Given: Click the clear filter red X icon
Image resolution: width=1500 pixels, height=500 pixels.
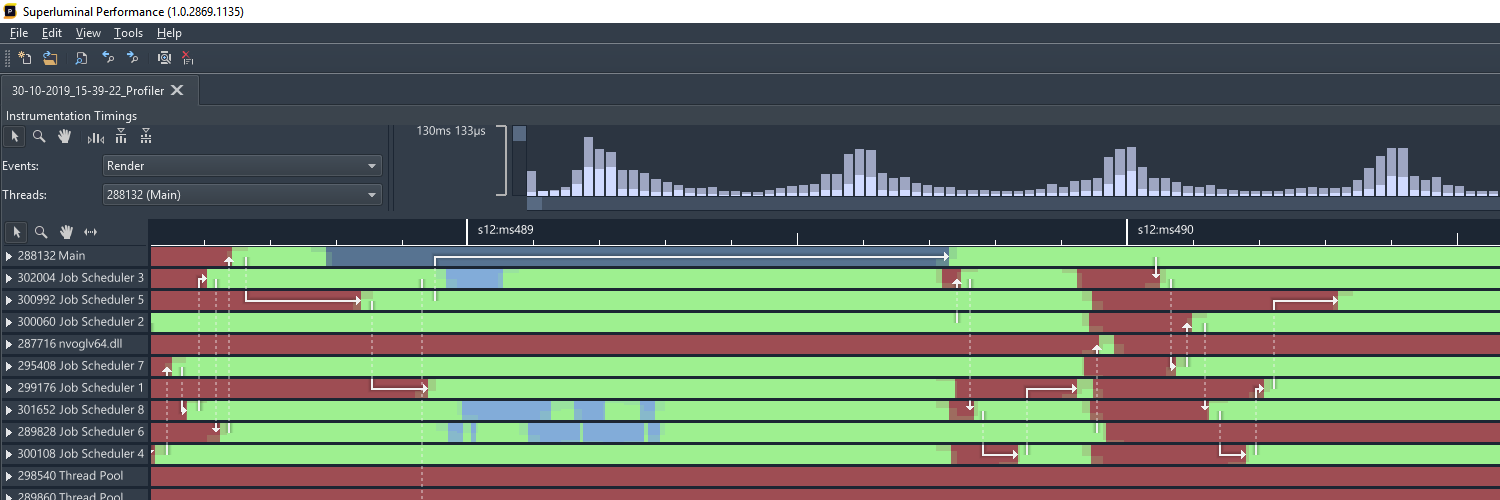Looking at the screenshot, I should click(x=188, y=58).
